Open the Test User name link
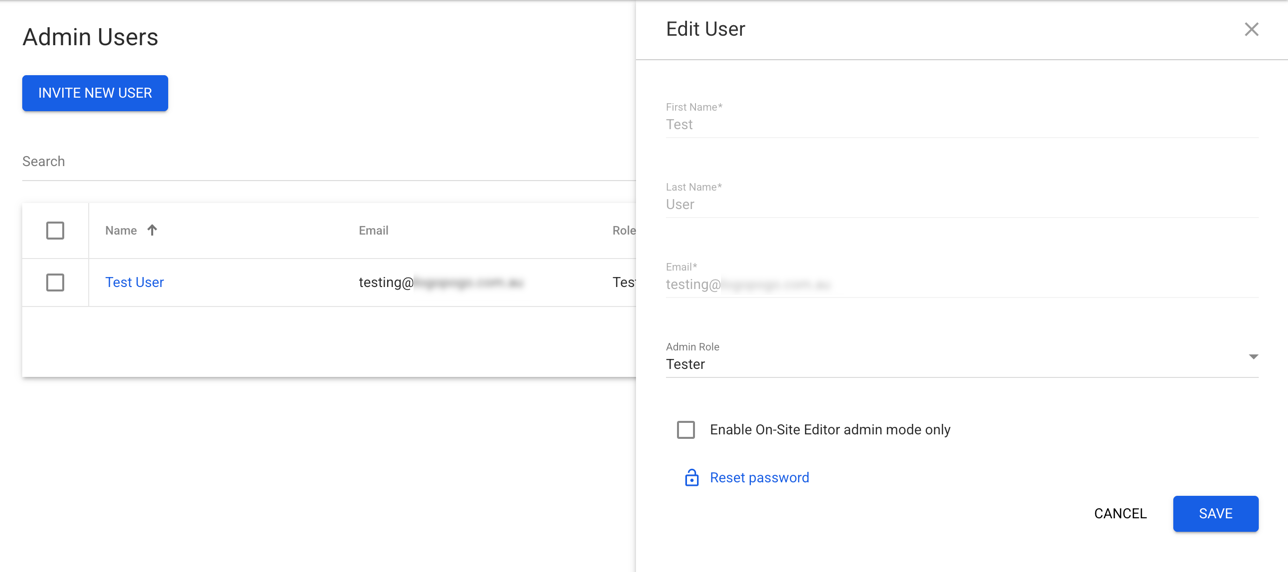This screenshot has height=572, width=1288. 134,283
